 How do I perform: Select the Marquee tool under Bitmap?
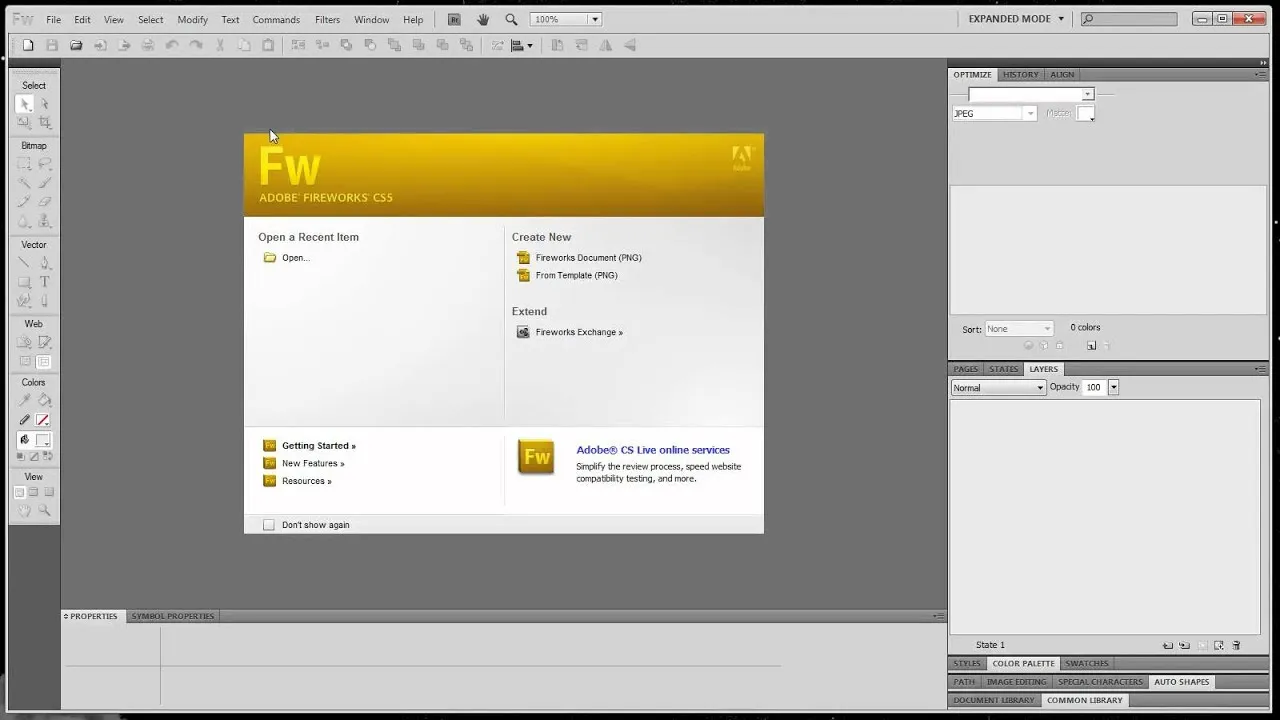click(x=24, y=164)
